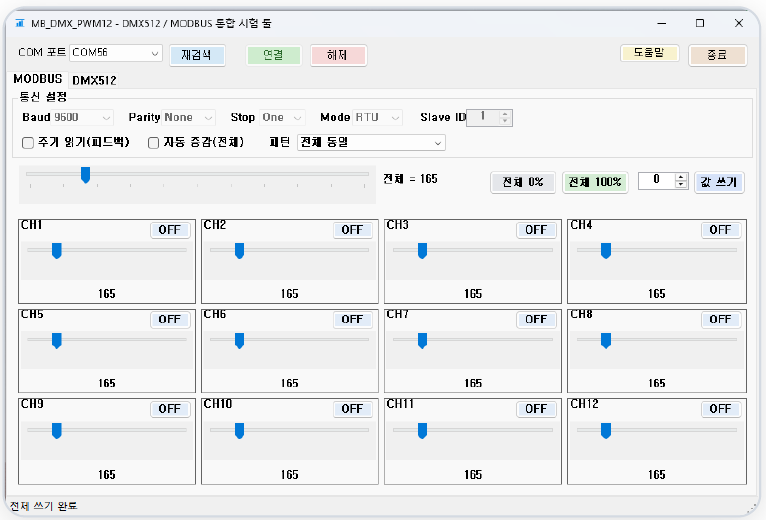
Task: Click the pink 해제 disconnect button
Action: pos(338,55)
